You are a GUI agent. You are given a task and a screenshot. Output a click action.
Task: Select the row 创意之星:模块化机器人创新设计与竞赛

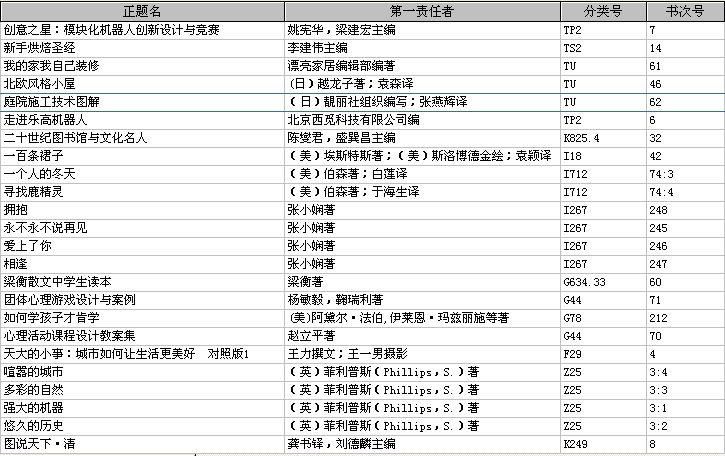tap(362, 31)
